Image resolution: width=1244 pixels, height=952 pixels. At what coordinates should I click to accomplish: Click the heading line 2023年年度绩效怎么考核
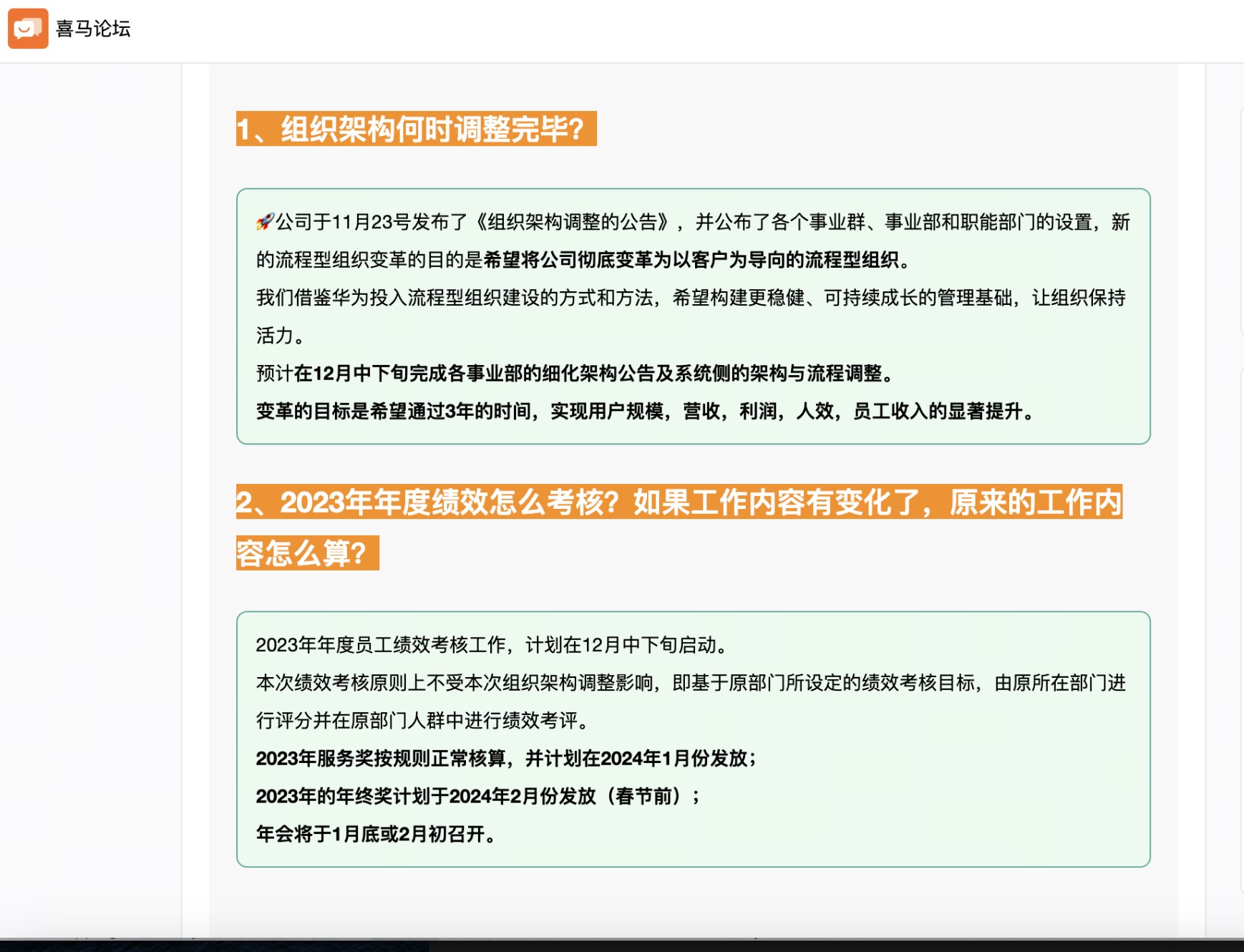679,502
